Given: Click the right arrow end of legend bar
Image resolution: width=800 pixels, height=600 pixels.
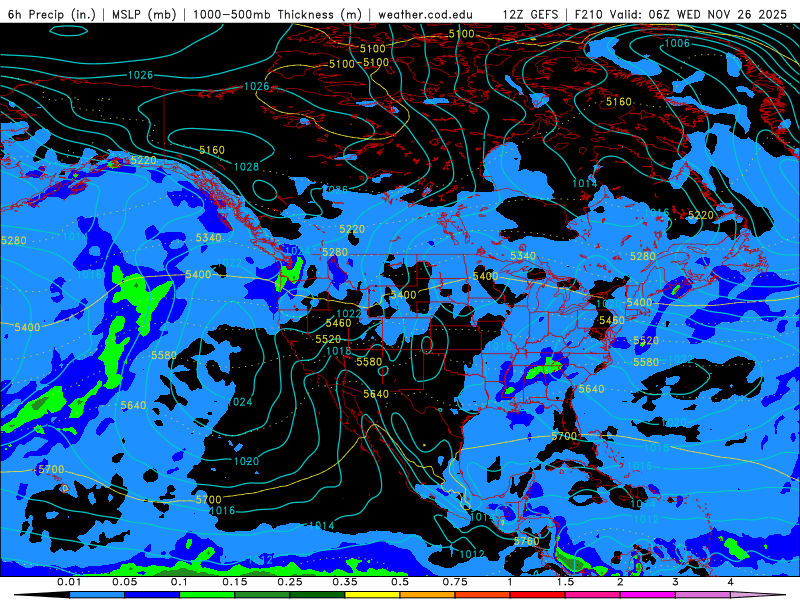Looking at the screenshot, I should coord(759,595).
